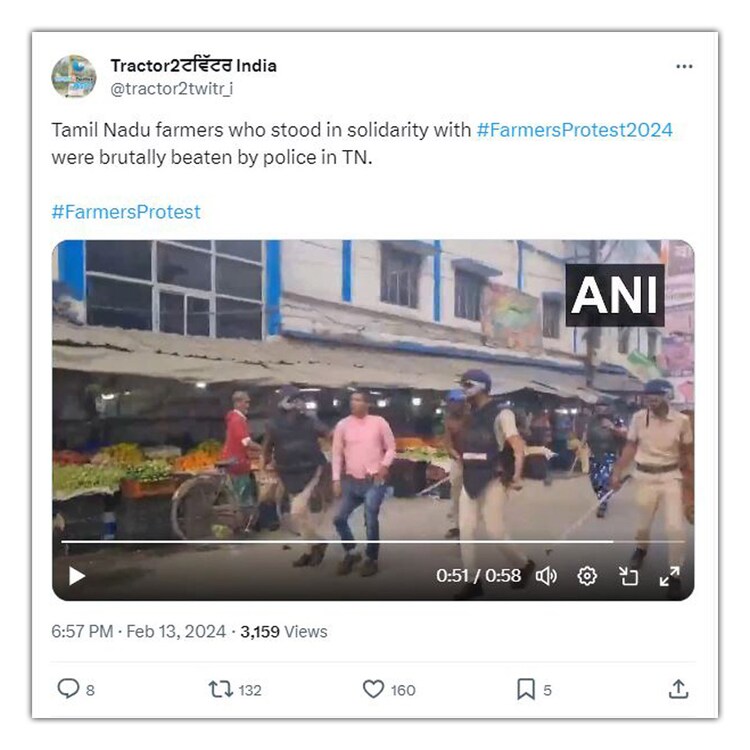Open the #FarmersProtest2024 hashtag
This screenshot has height=750, width=750.
click(574, 130)
